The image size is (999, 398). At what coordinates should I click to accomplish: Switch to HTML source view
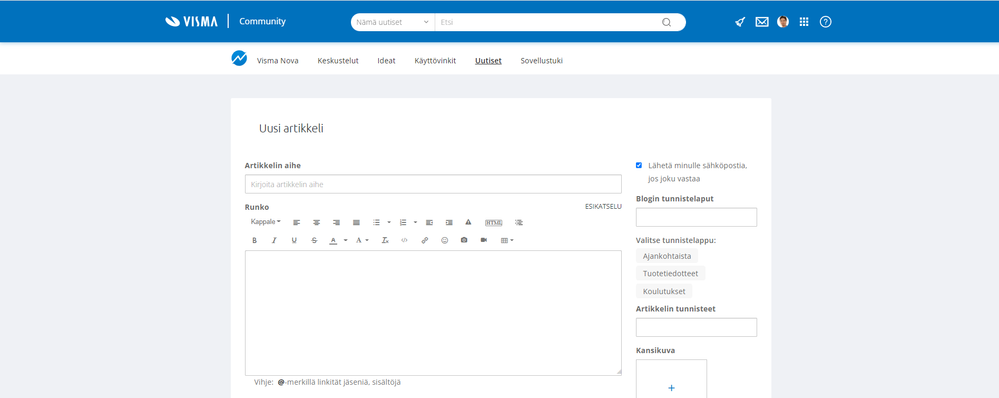pos(494,223)
